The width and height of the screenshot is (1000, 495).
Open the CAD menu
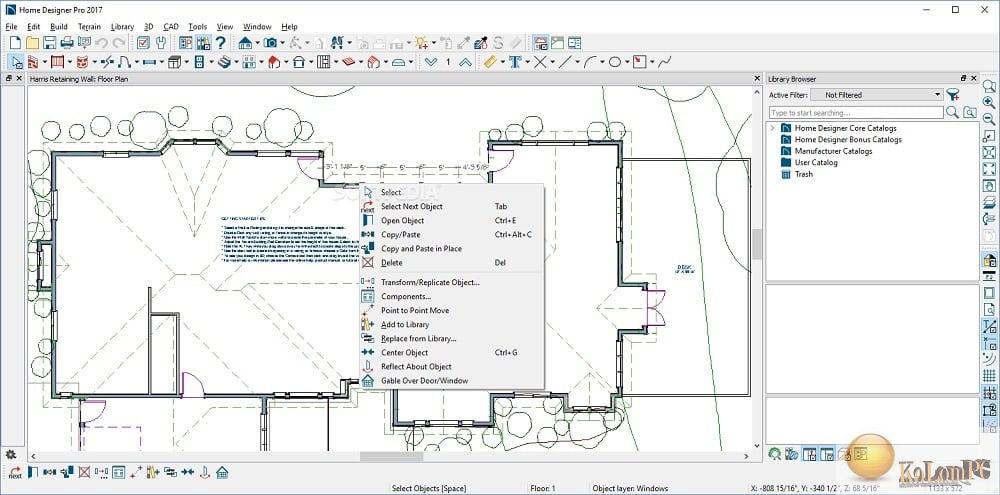coord(171,27)
